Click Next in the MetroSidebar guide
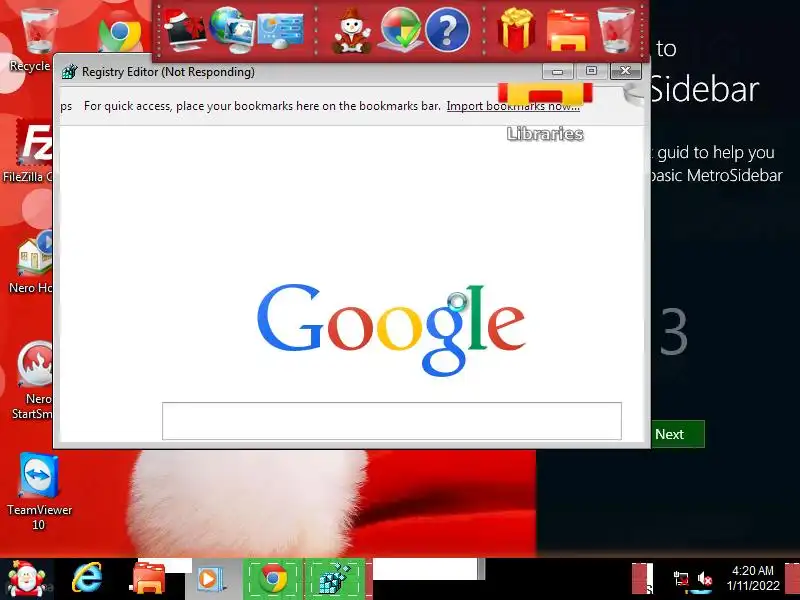This screenshot has width=800, height=600. point(677,434)
